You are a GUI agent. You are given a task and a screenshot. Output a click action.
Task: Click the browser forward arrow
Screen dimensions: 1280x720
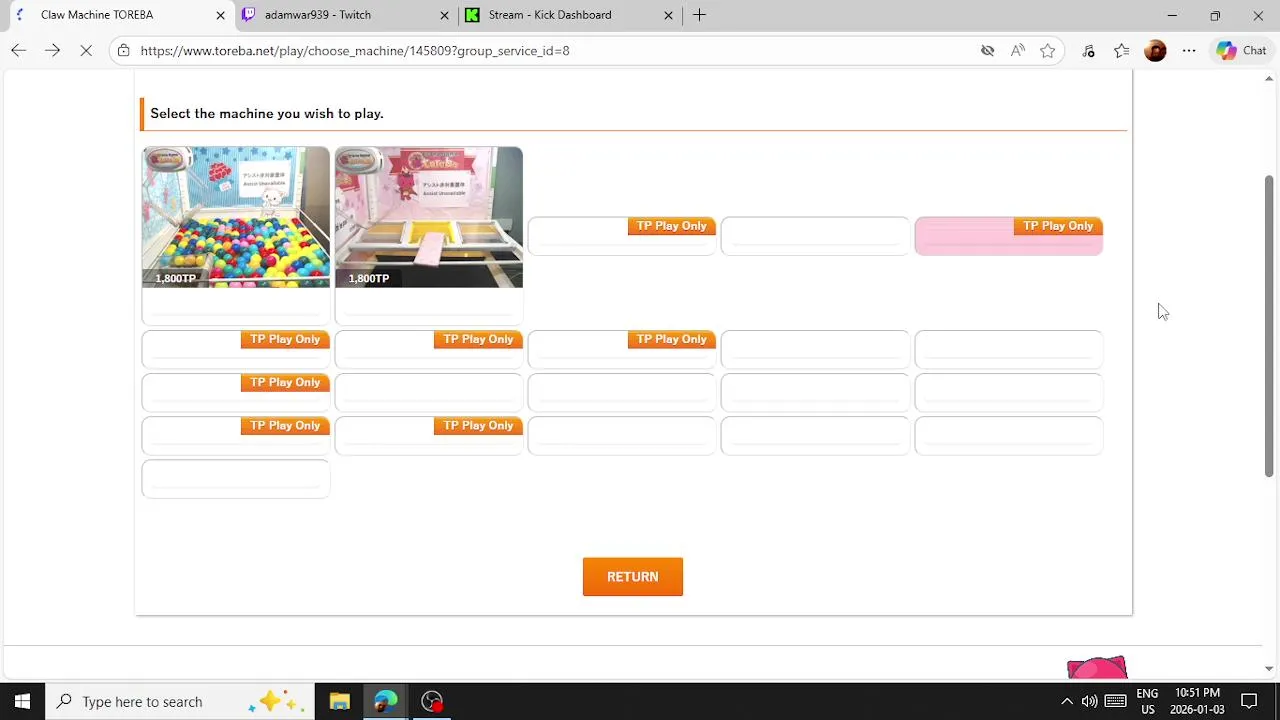click(52, 50)
